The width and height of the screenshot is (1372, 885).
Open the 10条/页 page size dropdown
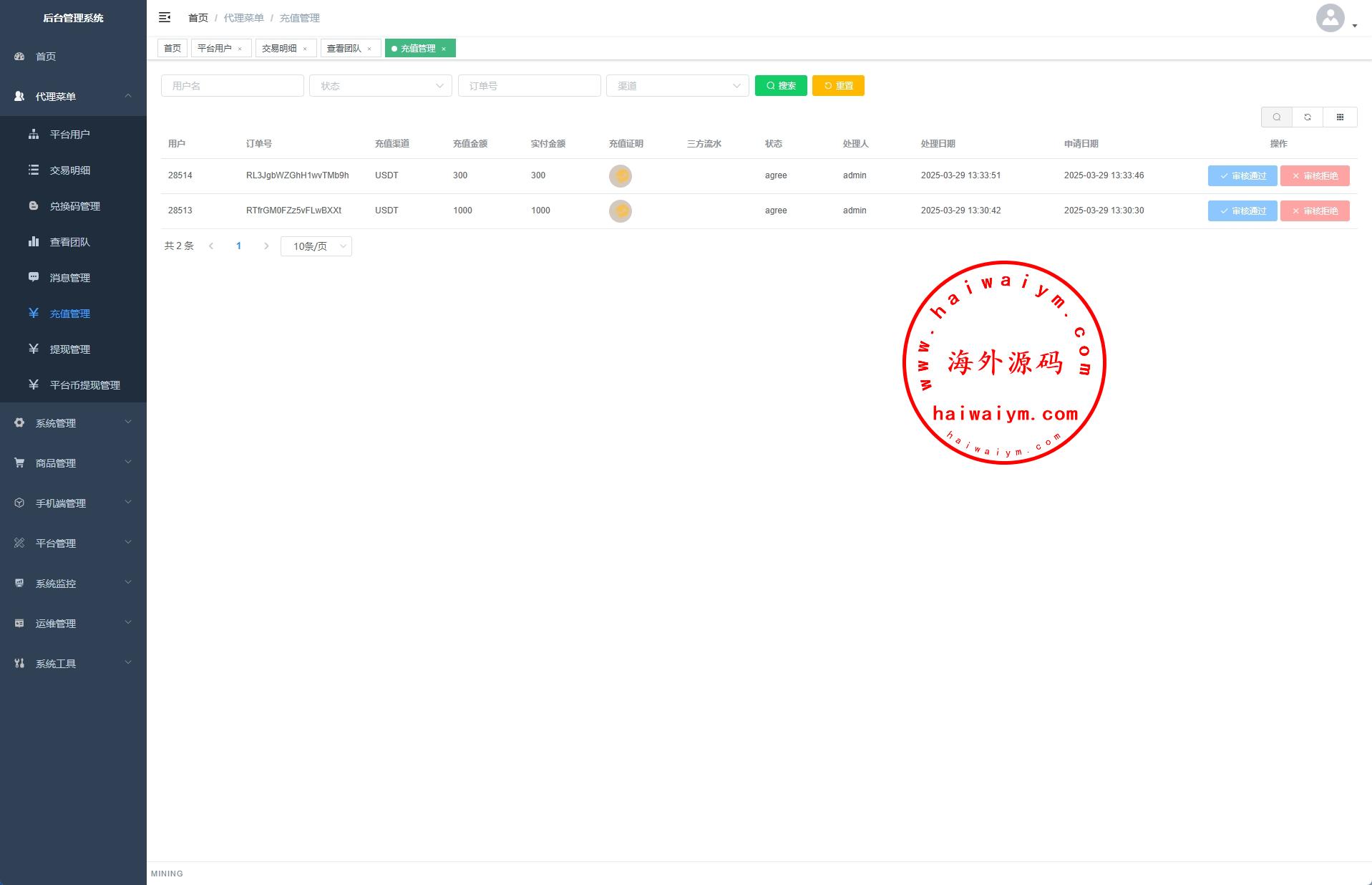(x=316, y=246)
